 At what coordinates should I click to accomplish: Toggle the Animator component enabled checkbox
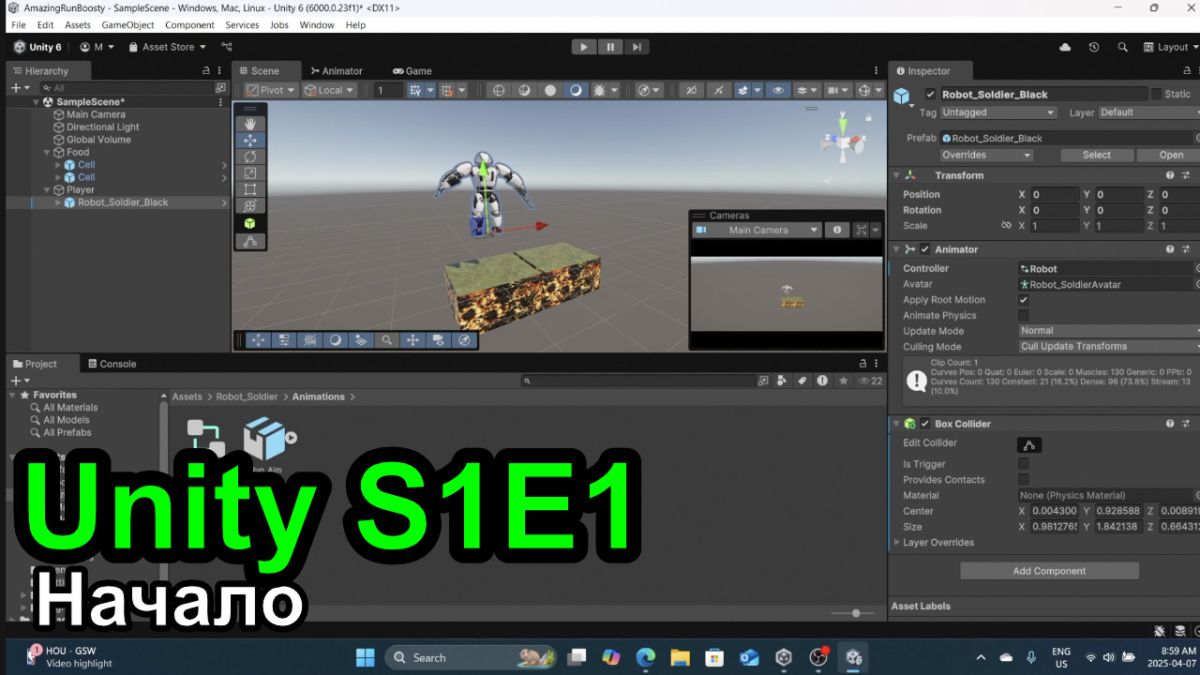click(925, 249)
